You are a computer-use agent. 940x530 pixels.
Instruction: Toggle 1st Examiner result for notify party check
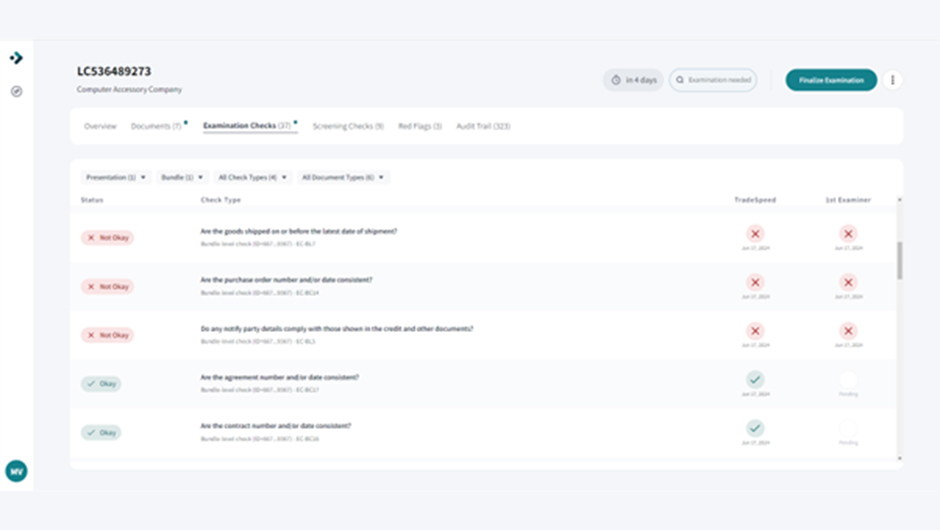[848, 331]
